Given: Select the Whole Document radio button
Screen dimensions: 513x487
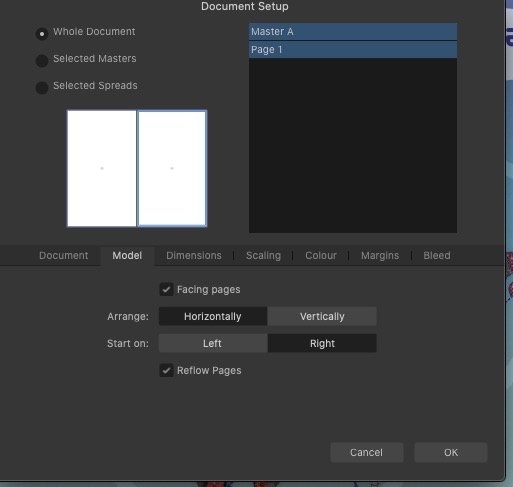Looking at the screenshot, I should tap(42, 34).
